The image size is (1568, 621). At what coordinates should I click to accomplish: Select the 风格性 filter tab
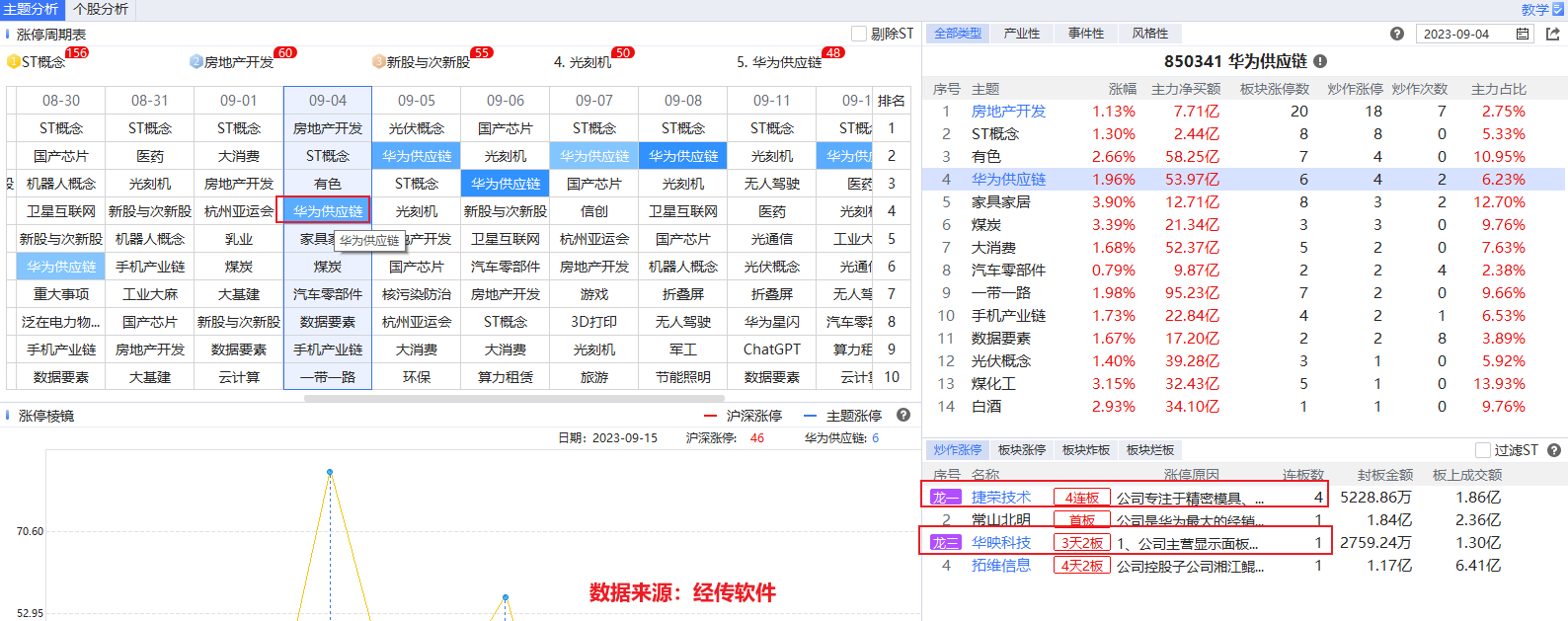click(x=1150, y=34)
